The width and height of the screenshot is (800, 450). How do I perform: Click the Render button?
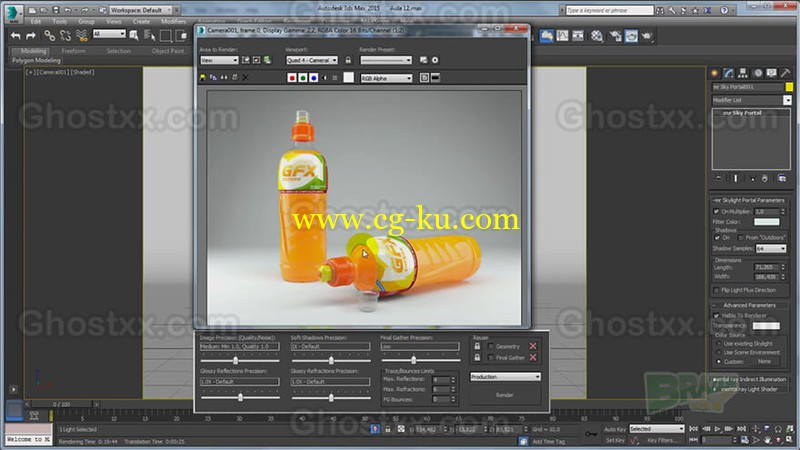505,395
